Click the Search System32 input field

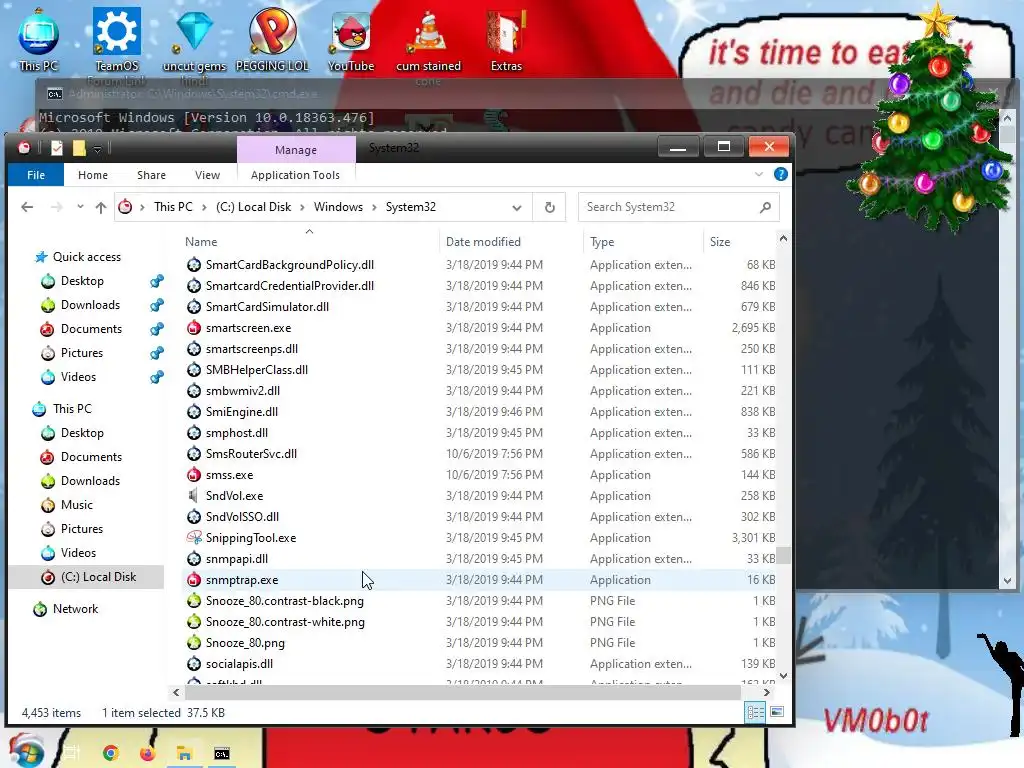coord(678,207)
